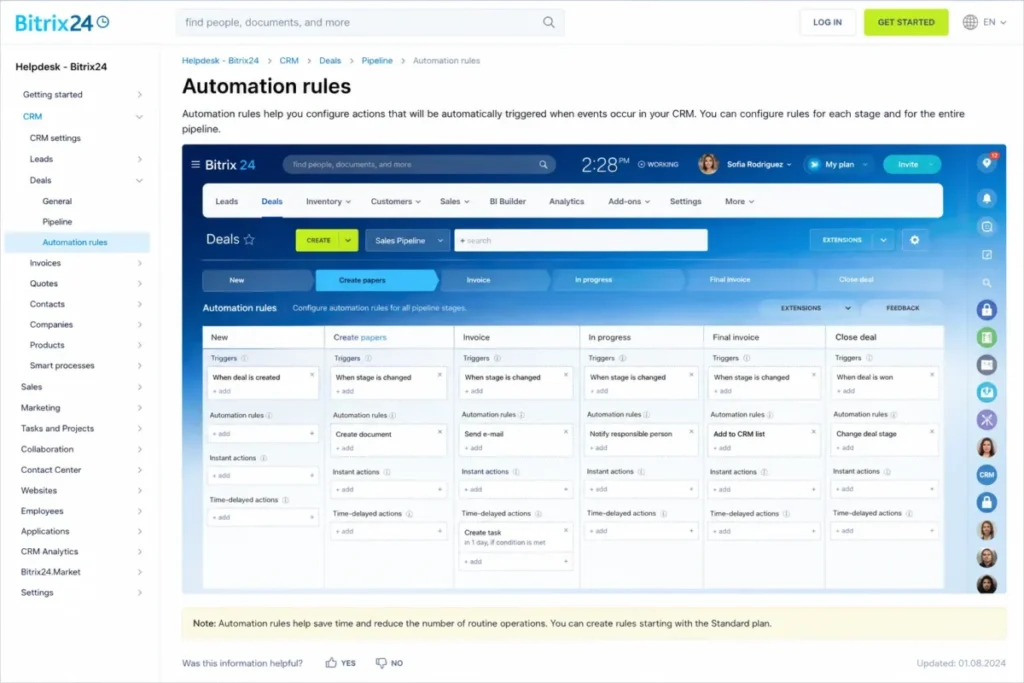Click the chat bubble icon in right sidebar
1024x683 pixels.
tap(987, 227)
